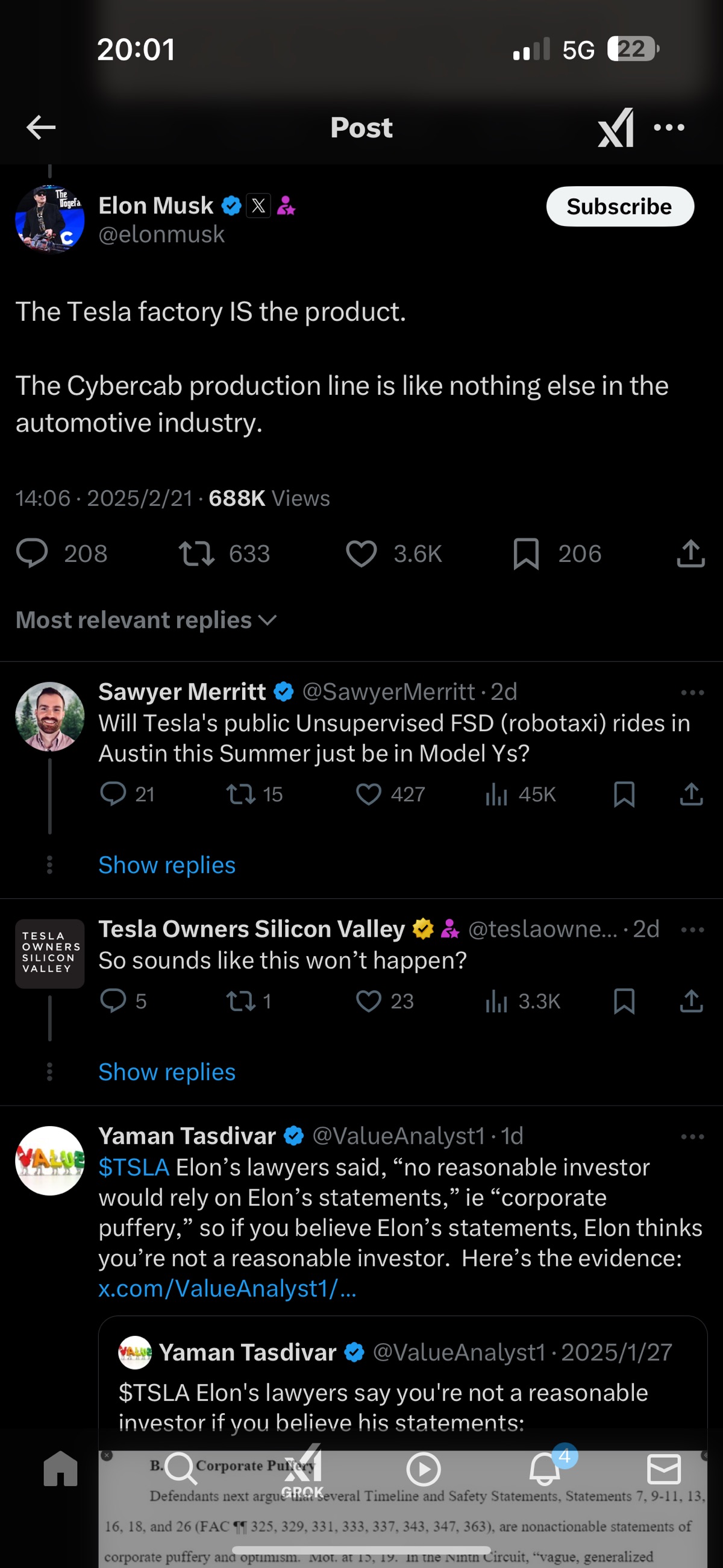The width and height of the screenshot is (723, 1568).
Task: Open Elon Musk's profile picture
Action: pyautogui.click(x=50, y=219)
